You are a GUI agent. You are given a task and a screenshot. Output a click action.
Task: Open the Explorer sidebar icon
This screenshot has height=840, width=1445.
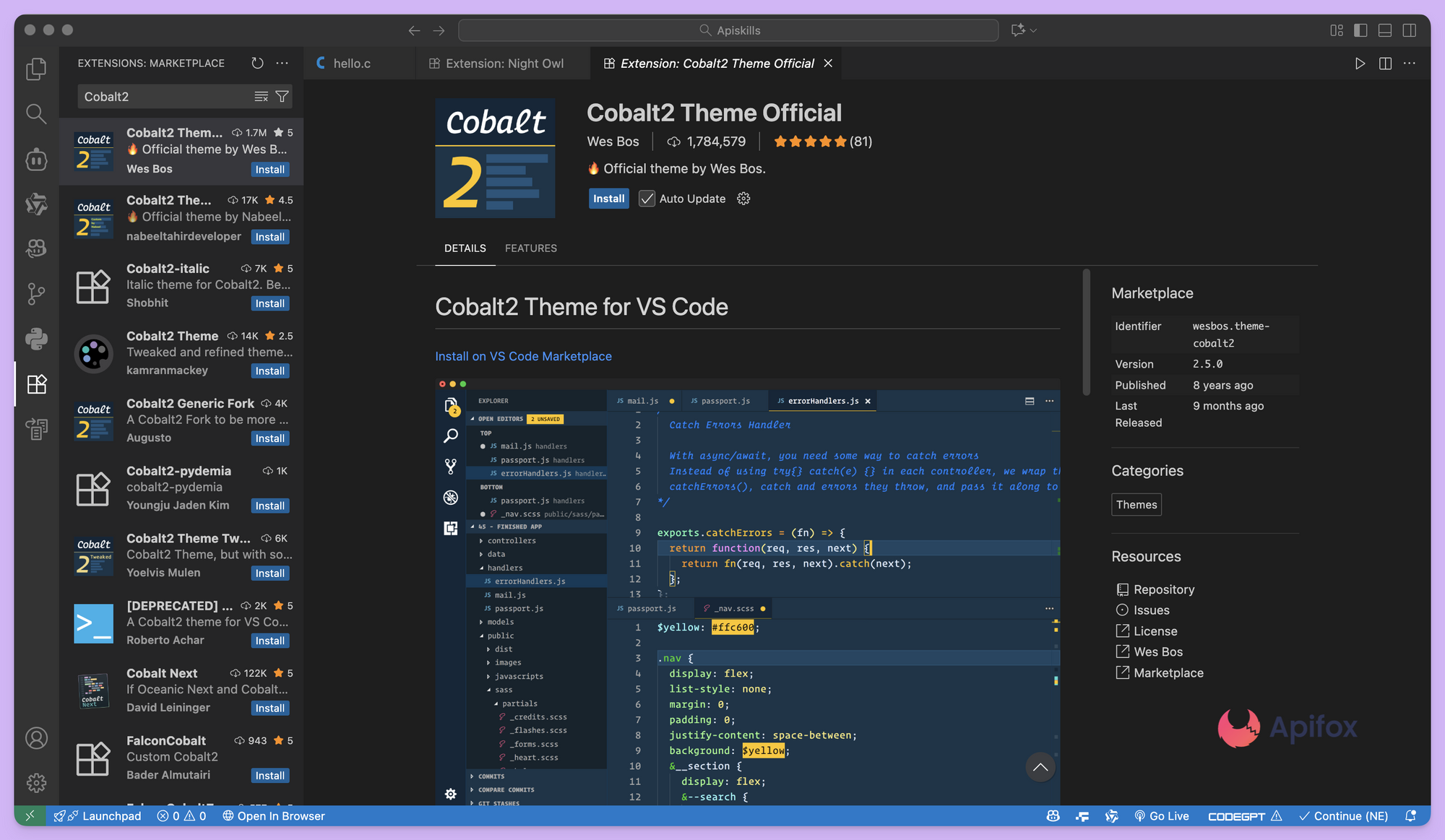pos(36,69)
